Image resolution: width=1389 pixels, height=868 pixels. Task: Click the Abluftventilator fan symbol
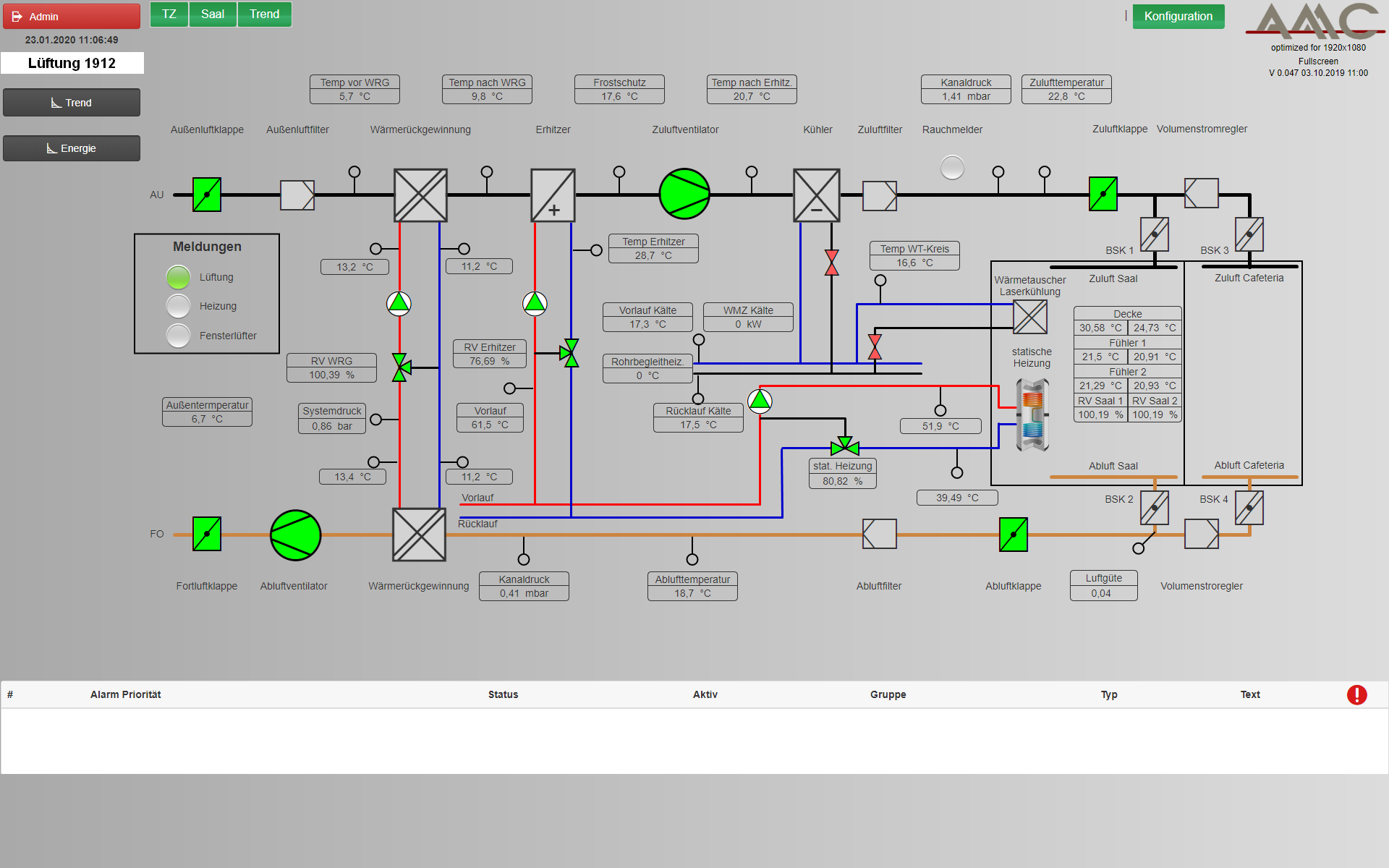[x=295, y=535]
